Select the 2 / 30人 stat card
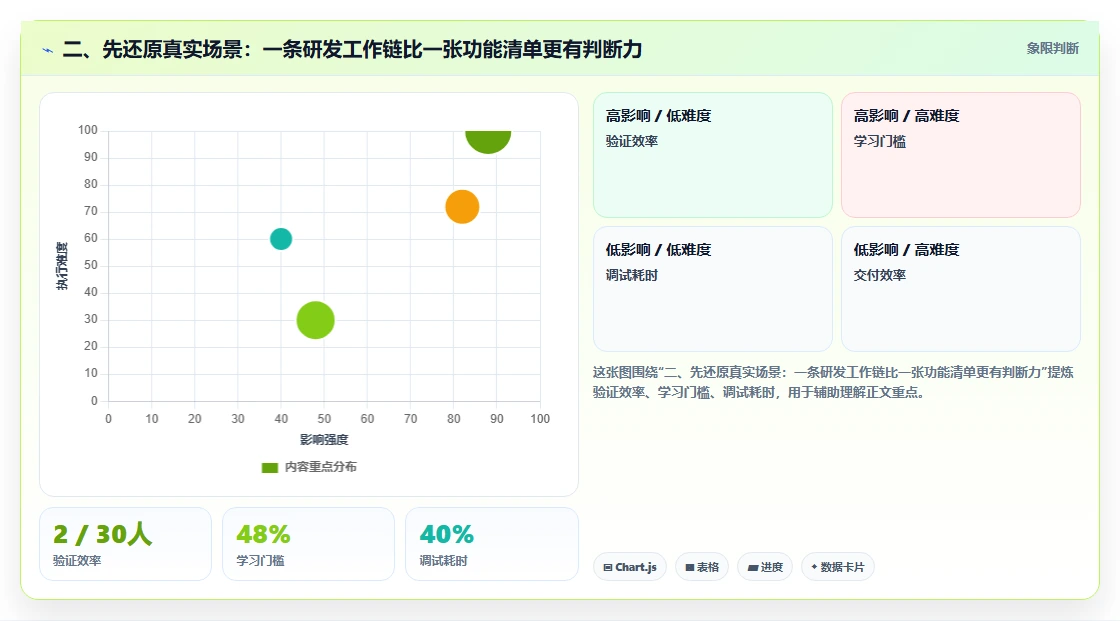1120x621 pixels. click(x=126, y=544)
